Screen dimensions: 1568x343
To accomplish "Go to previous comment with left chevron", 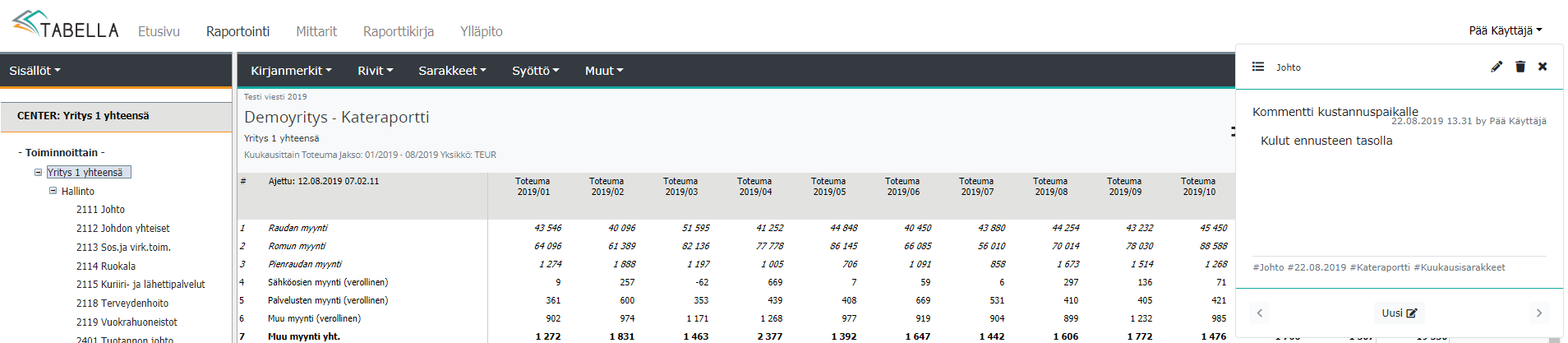I will click(1260, 313).
